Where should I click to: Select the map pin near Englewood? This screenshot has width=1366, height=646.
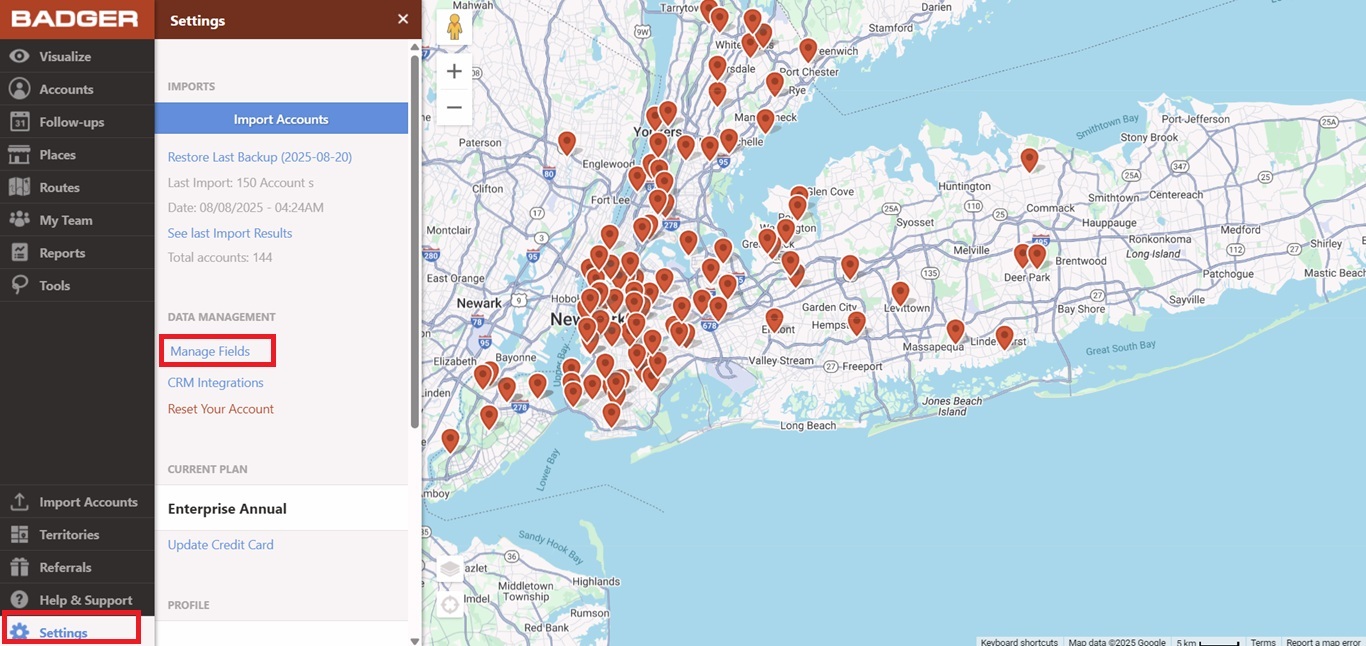637,178
